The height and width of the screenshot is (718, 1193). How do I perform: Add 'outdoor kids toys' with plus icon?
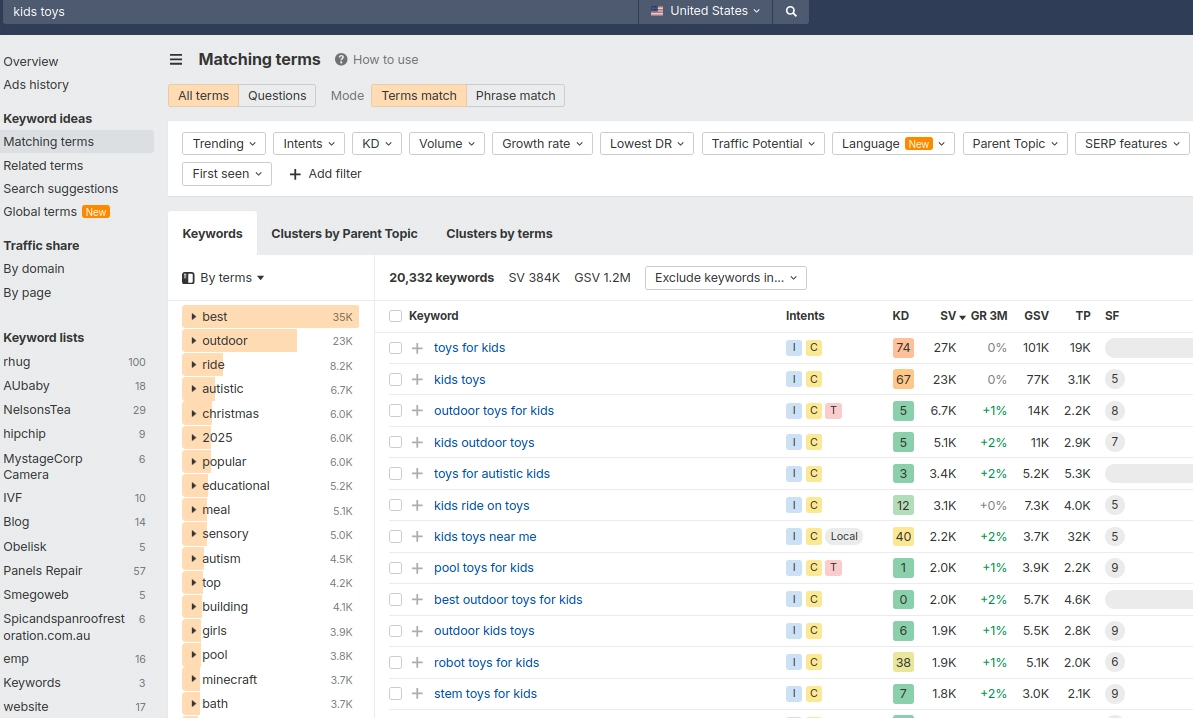417,631
